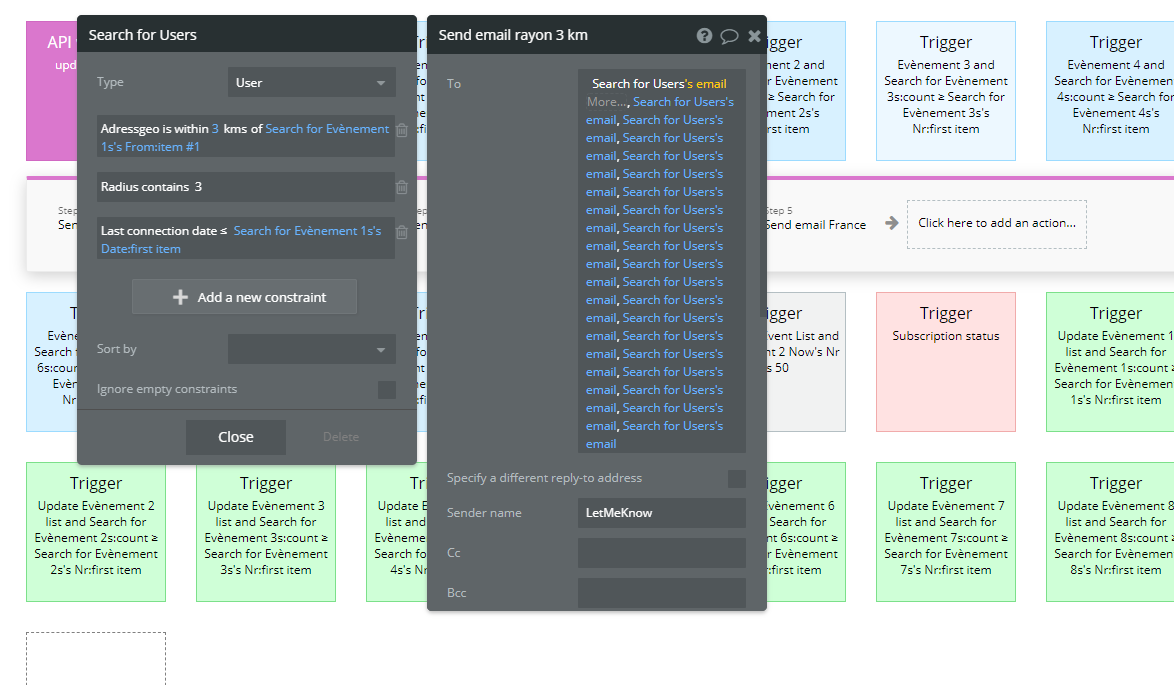Open the Subscription status trigger

tap(946, 362)
